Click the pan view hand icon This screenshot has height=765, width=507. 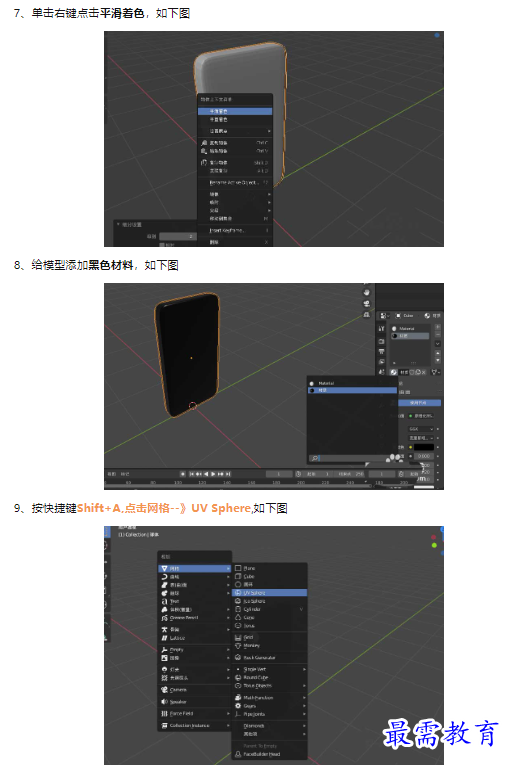366,292
